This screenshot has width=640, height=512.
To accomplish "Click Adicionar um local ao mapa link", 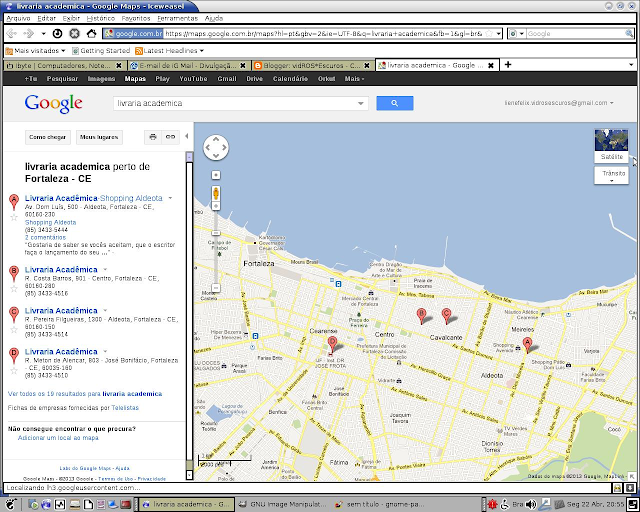I will [58, 438].
